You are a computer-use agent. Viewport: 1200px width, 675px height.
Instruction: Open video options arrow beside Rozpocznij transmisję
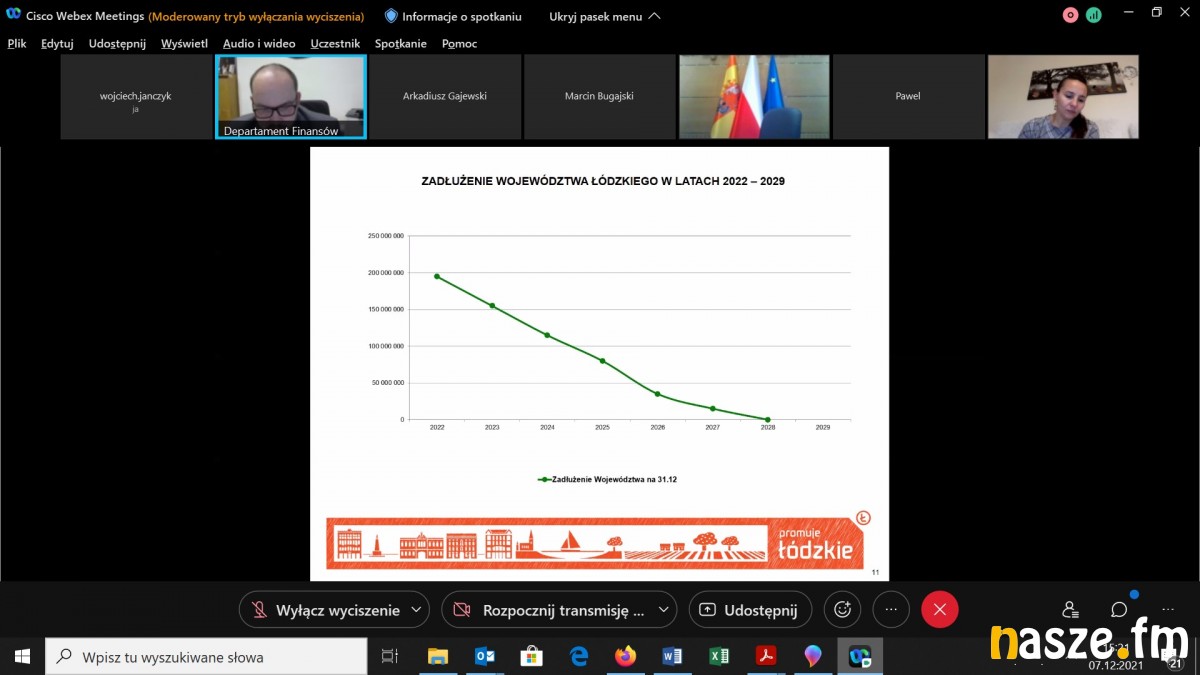[x=665, y=610]
